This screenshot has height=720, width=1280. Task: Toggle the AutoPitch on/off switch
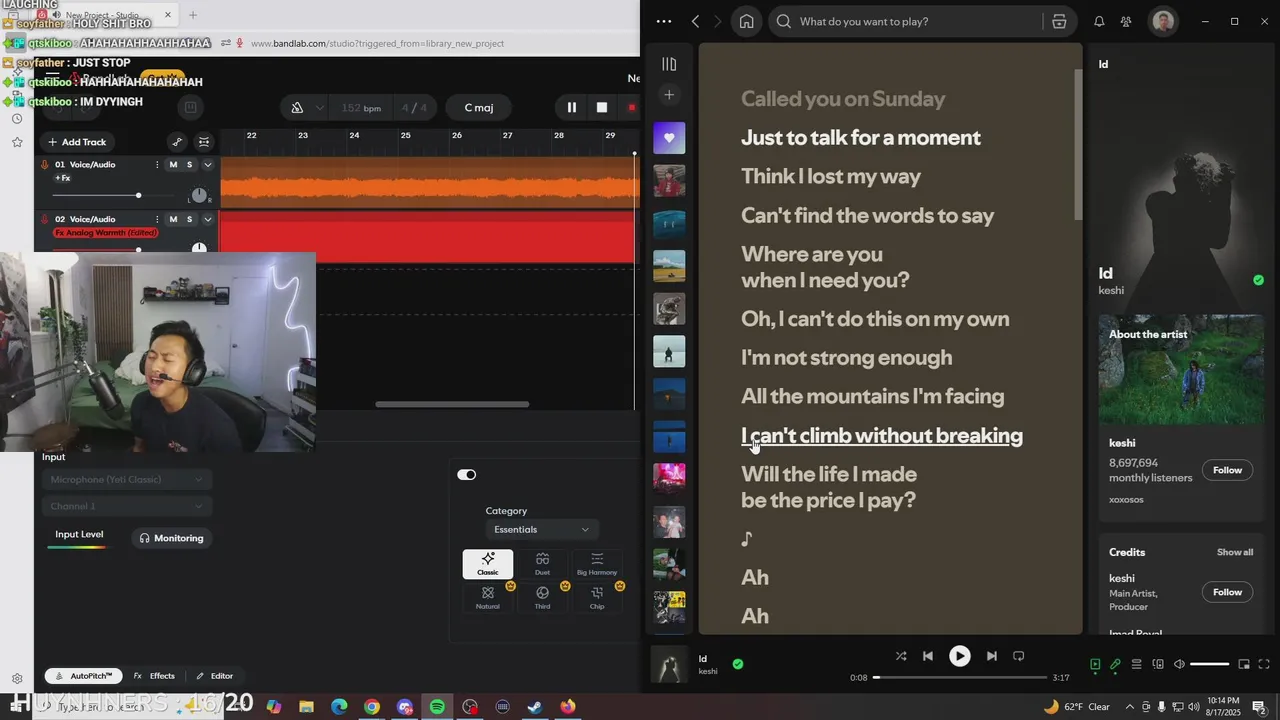(x=467, y=475)
